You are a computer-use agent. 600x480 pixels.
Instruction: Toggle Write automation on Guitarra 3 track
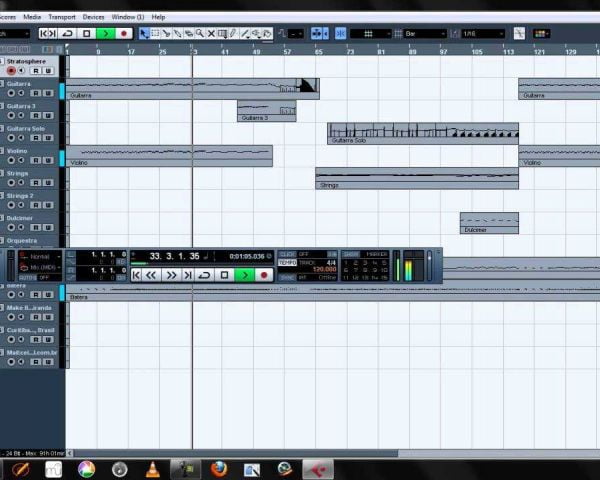(48, 116)
